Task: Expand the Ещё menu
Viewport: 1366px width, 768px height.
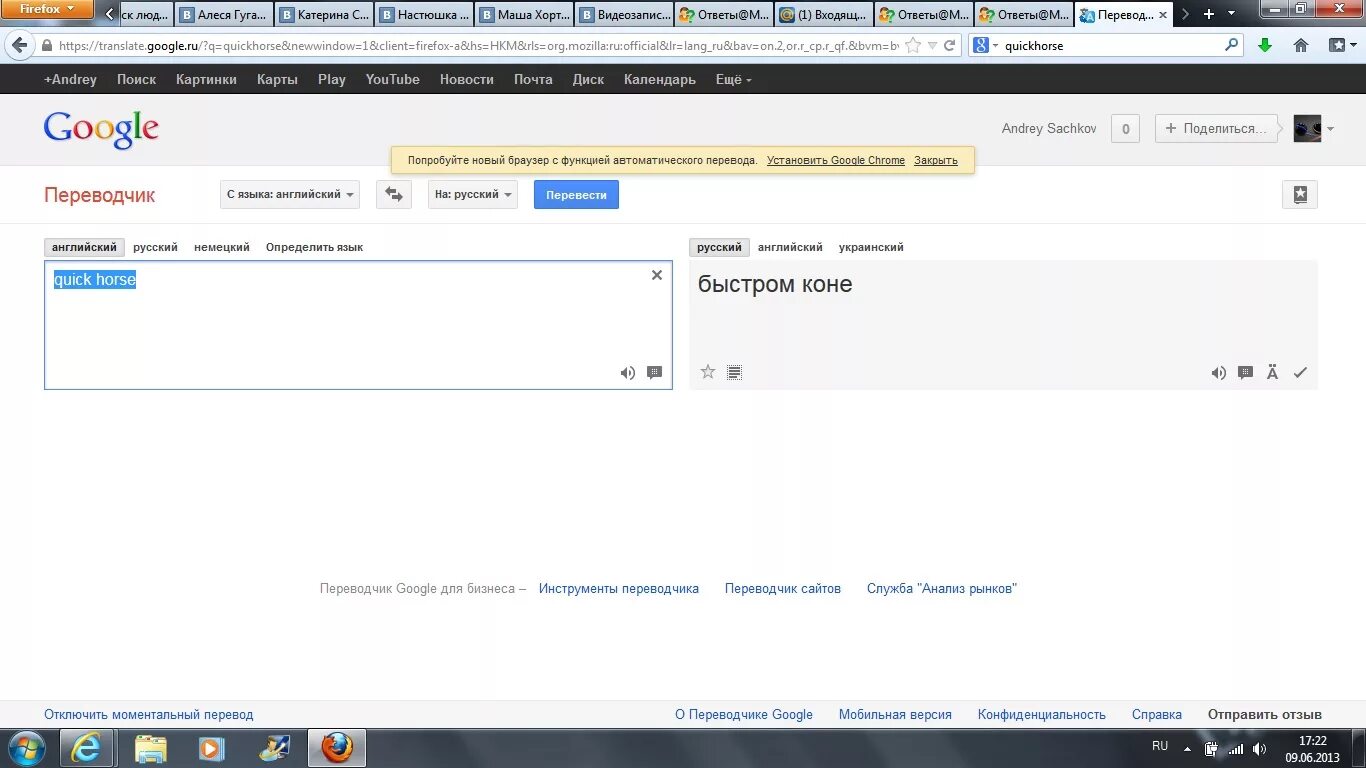Action: click(734, 79)
